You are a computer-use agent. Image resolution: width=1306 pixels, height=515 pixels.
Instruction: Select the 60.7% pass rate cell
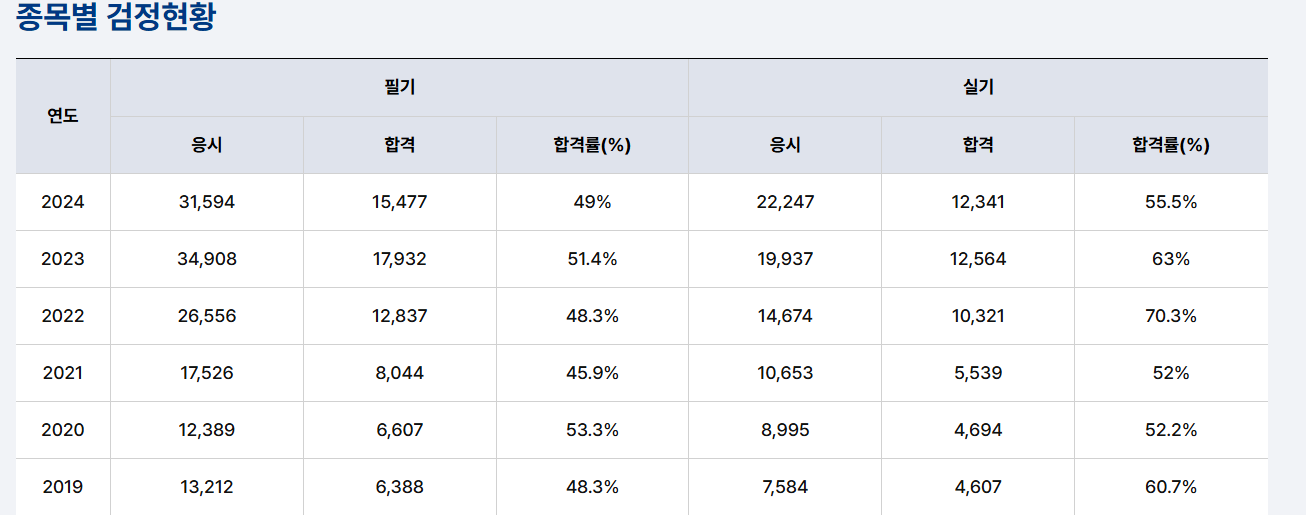click(1171, 487)
